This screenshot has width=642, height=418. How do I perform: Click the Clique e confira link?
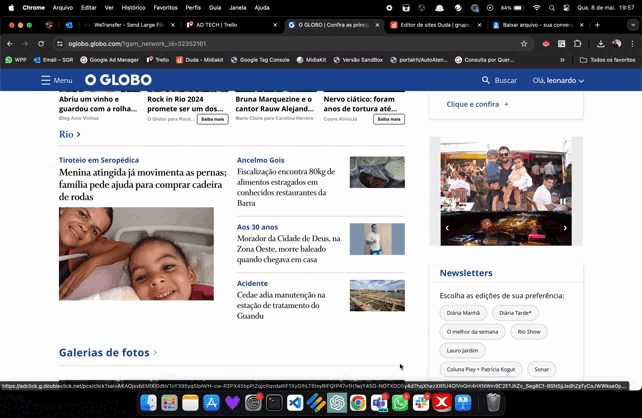[477, 104]
